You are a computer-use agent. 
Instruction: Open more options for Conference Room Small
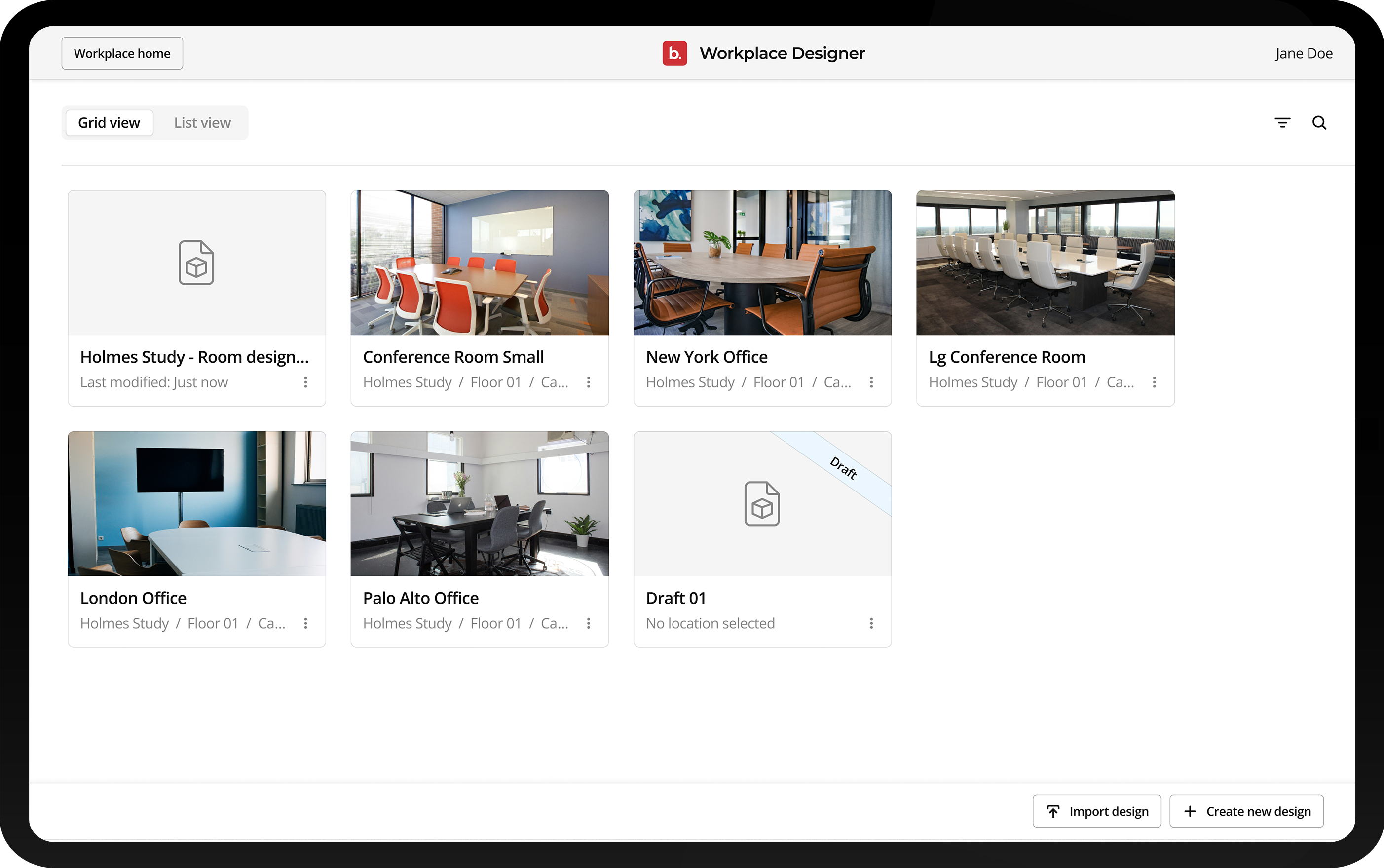589,382
